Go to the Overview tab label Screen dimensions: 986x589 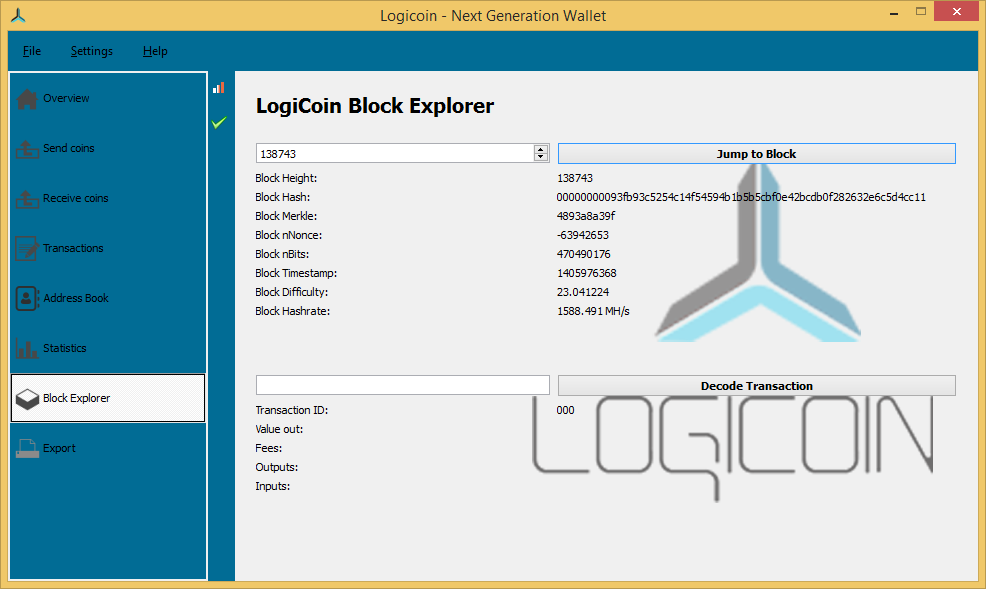pyautogui.click(x=66, y=98)
